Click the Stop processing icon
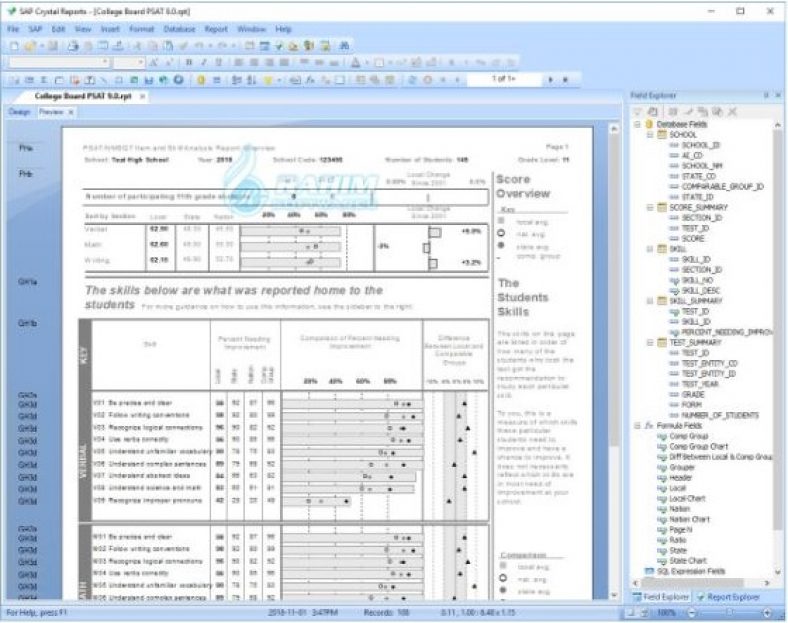Viewport: 788px width, 623px height. point(428,80)
